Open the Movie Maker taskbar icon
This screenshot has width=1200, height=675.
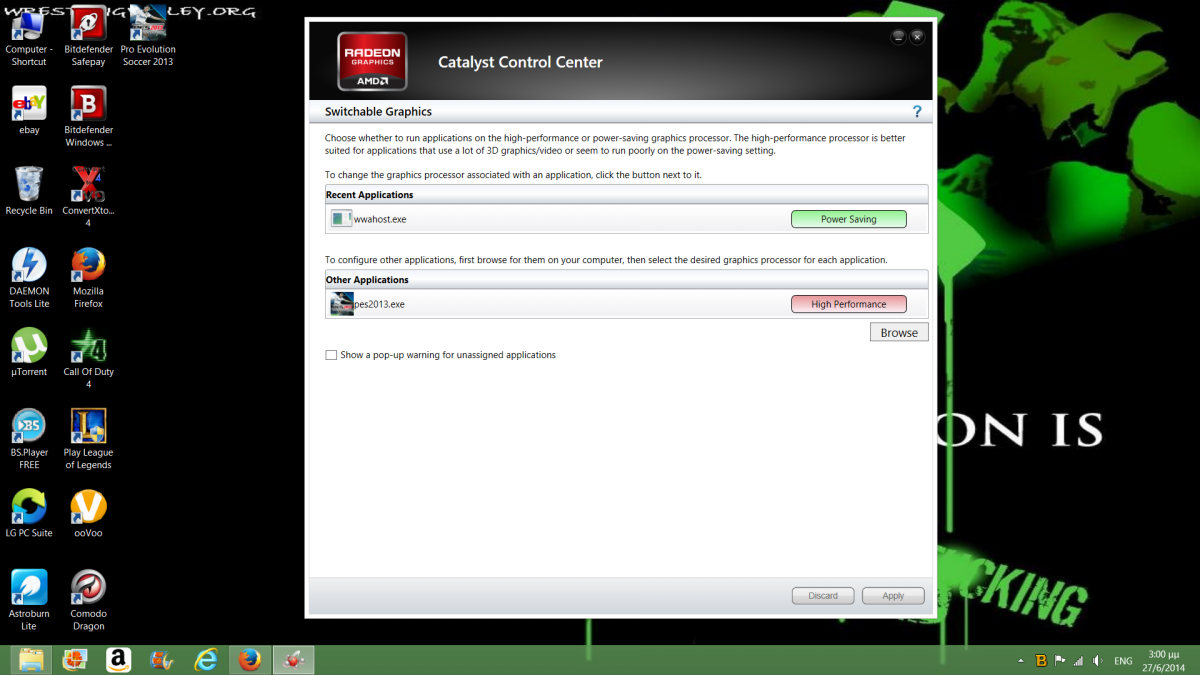coord(162,660)
